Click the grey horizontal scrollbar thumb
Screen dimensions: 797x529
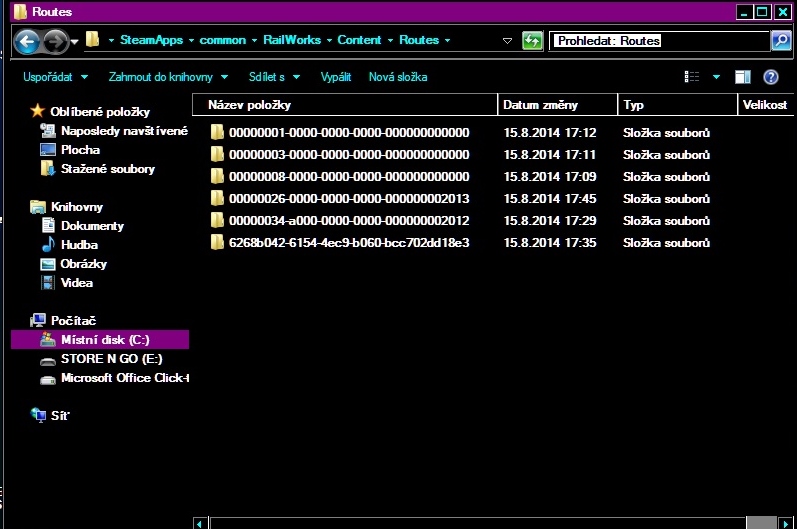(761, 523)
